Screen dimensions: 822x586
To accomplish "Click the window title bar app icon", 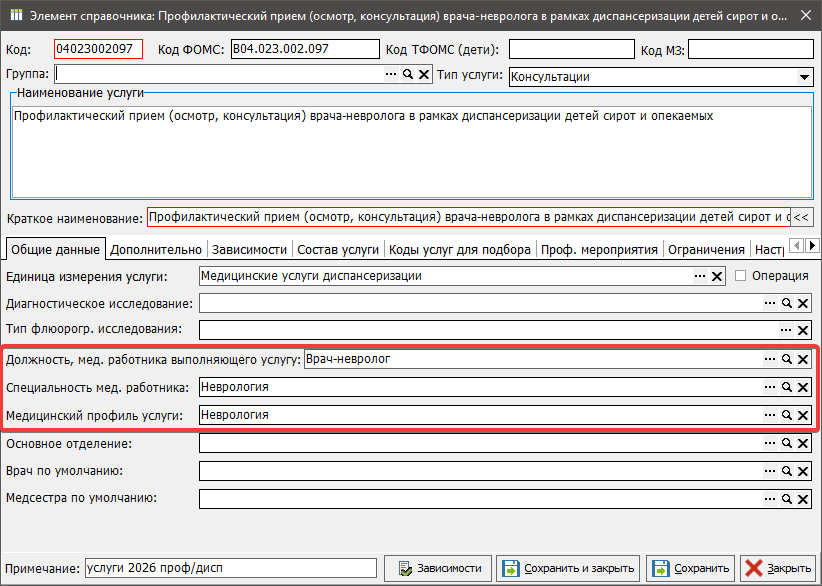I will (16, 15).
